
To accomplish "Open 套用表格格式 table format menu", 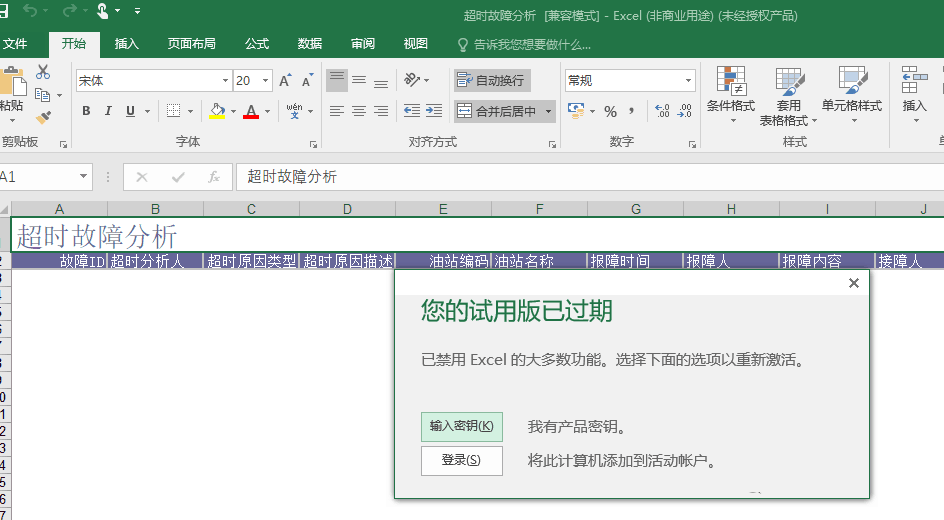I will coord(788,96).
